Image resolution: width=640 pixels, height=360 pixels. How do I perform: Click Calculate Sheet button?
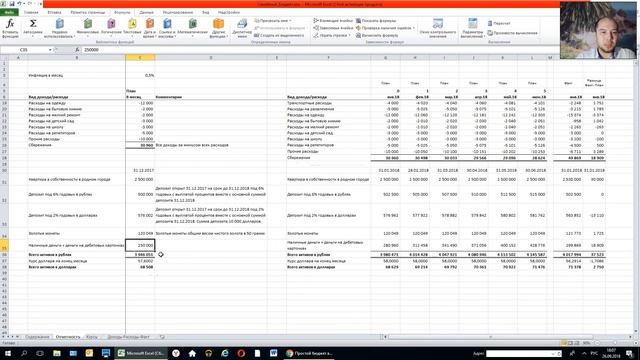(x=512, y=33)
